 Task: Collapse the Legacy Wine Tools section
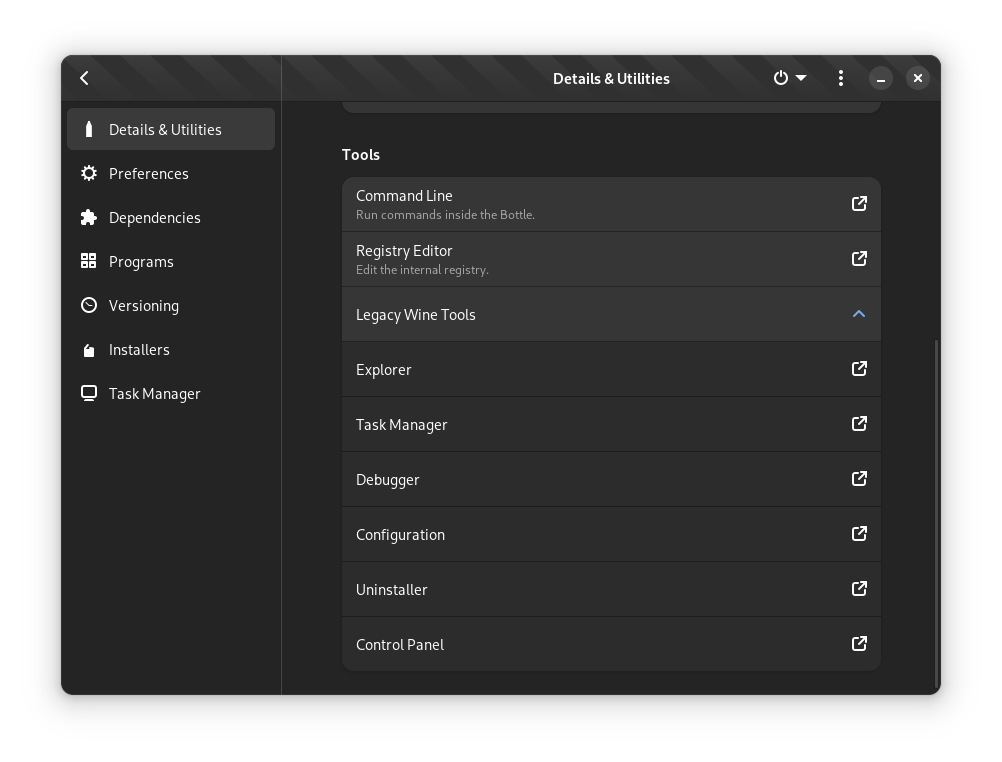click(x=858, y=314)
